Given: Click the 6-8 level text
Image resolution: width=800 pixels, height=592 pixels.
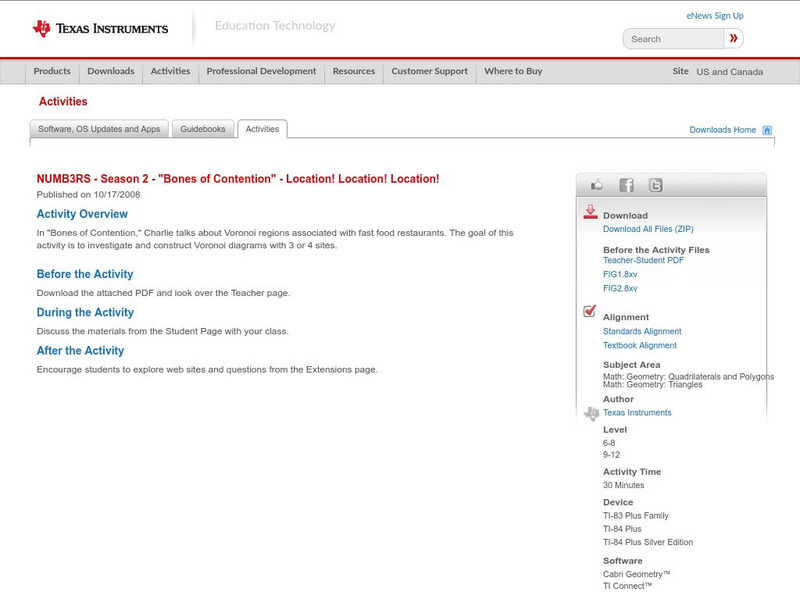Looking at the screenshot, I should (x=609, y=443).
